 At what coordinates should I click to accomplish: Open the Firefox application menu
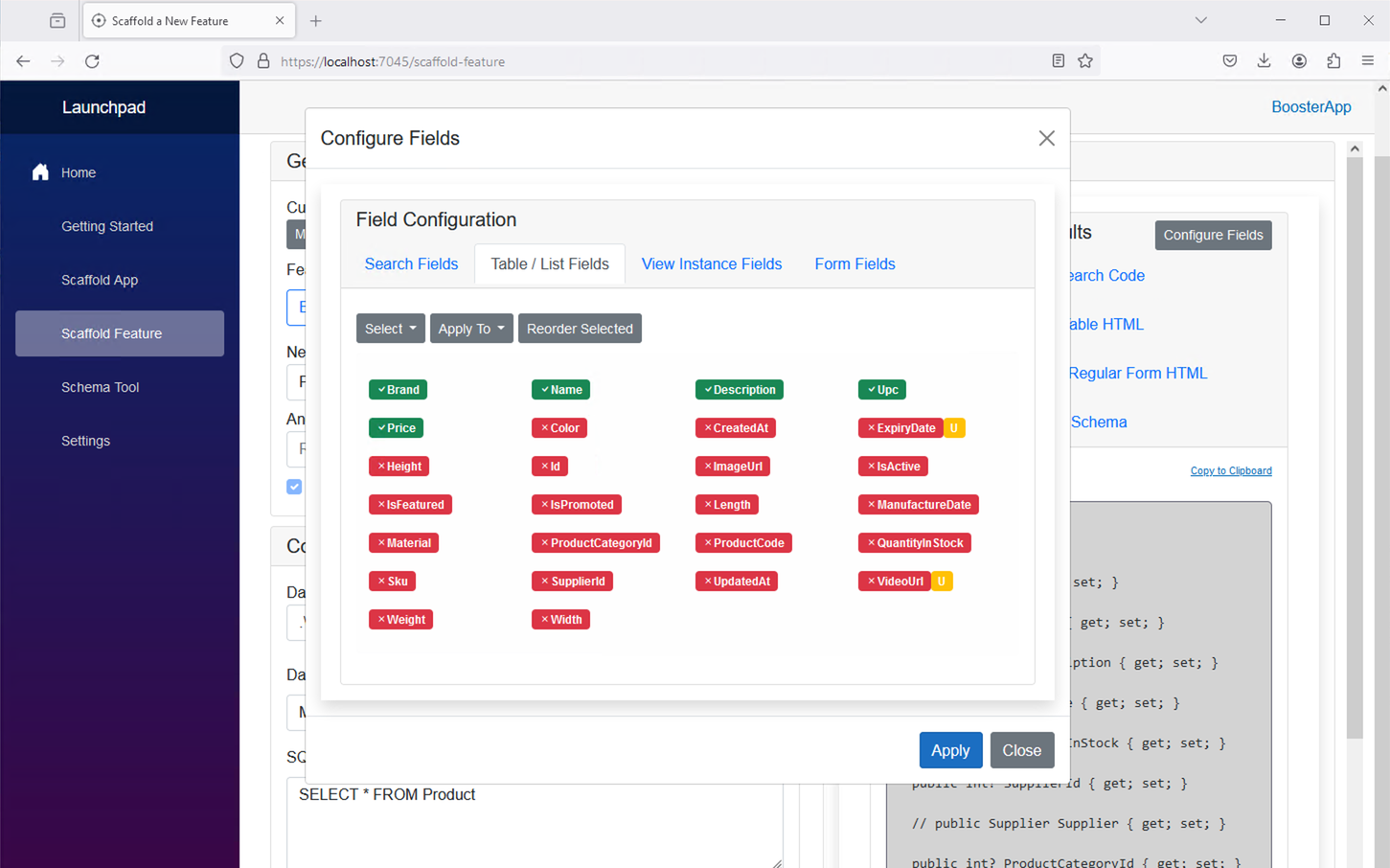(x=1368, y=61)
